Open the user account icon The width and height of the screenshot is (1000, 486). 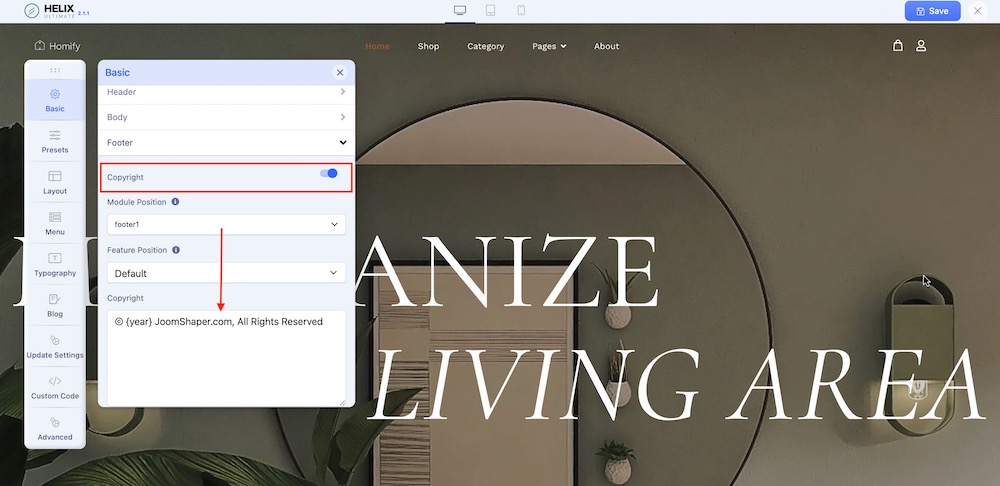[921, 46]
